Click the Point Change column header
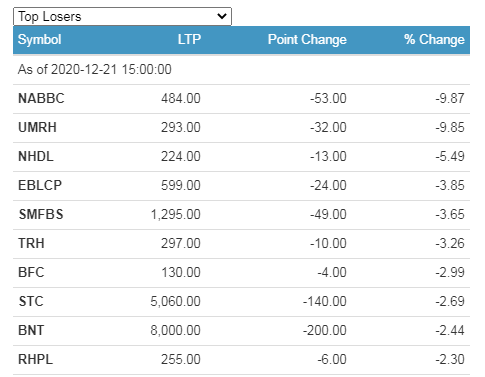 pos(307,39)
